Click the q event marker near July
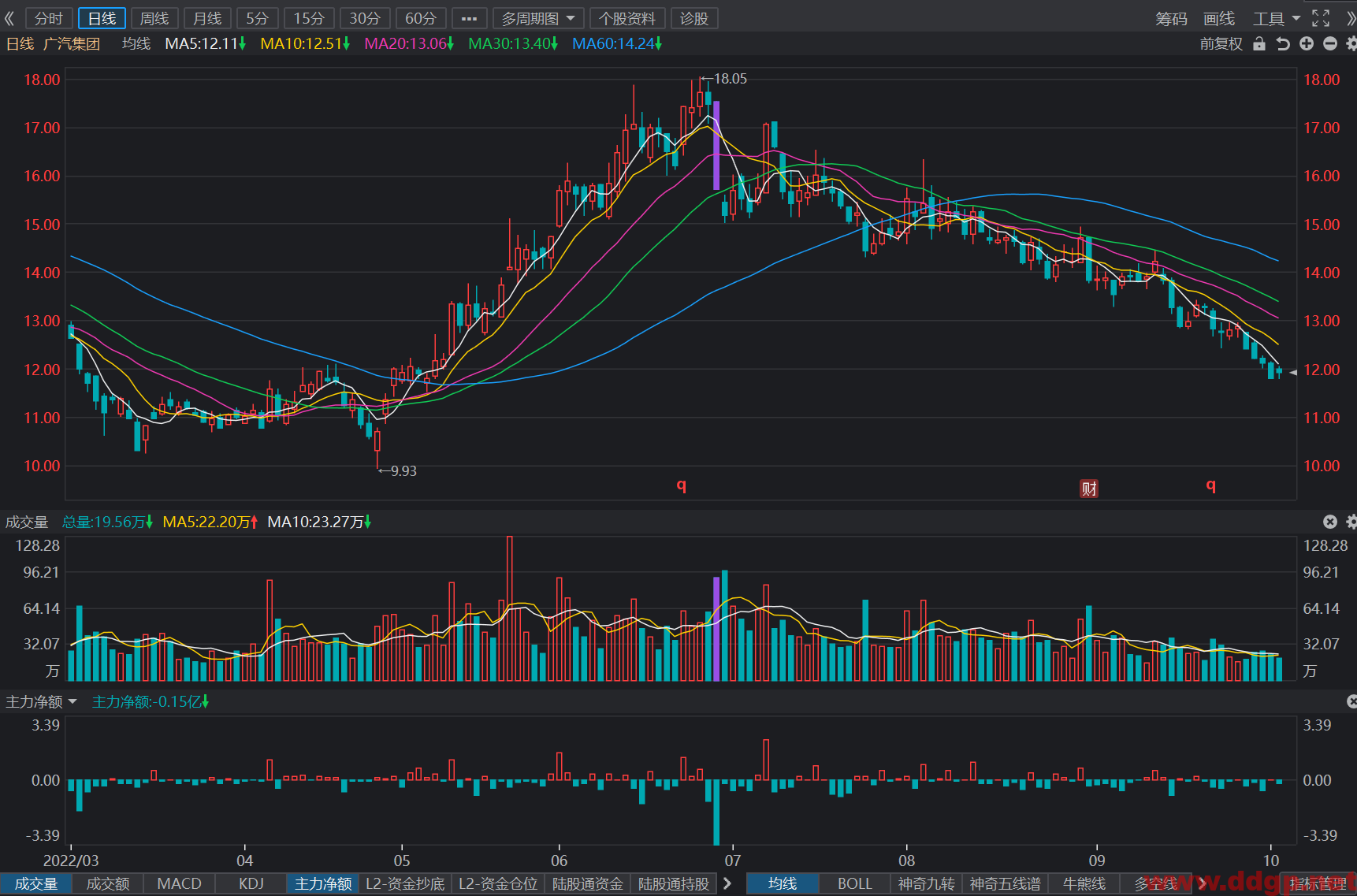 tap(682, 485)
